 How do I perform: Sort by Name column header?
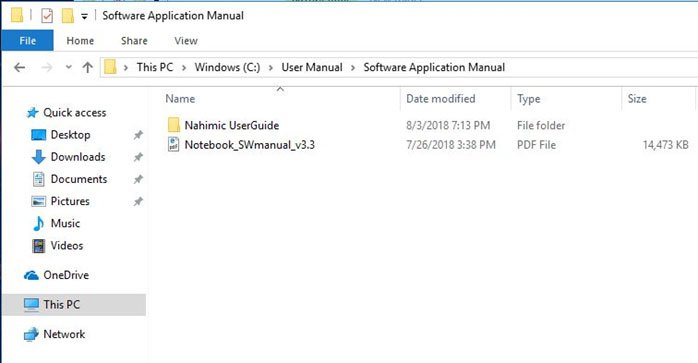tap(180, 99)
